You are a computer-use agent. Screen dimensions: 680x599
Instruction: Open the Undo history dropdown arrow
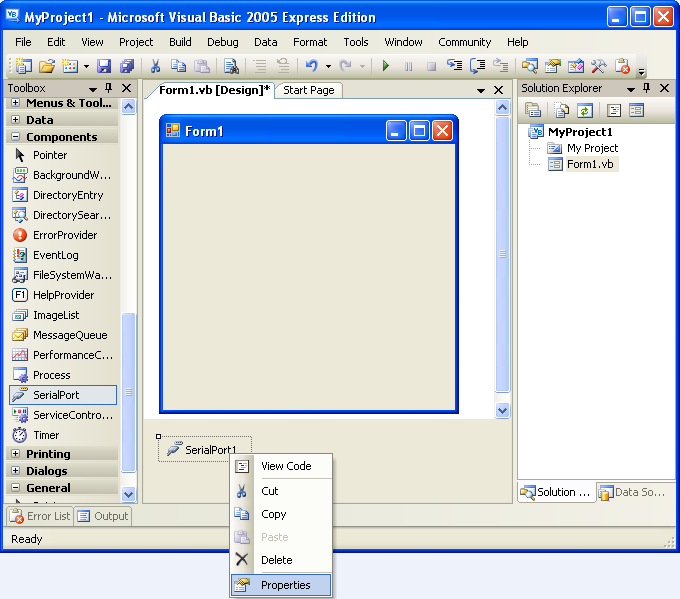328,66
